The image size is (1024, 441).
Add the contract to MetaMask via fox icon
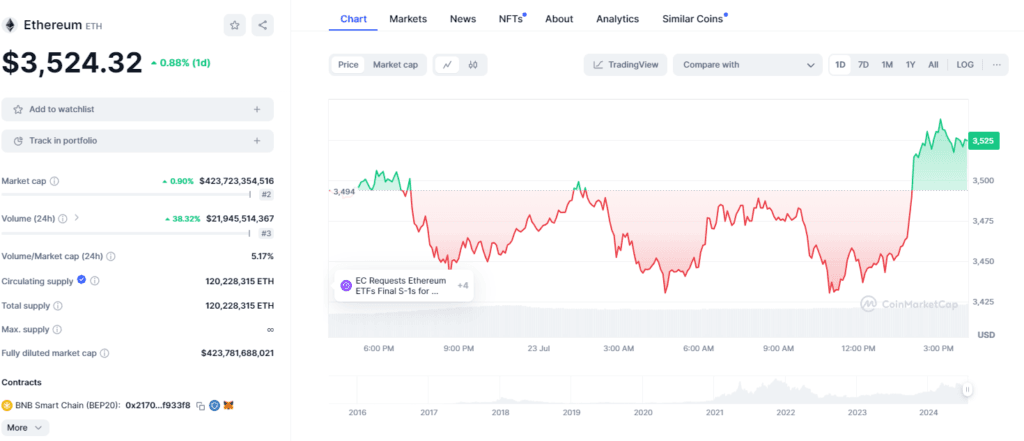[229, 406]
